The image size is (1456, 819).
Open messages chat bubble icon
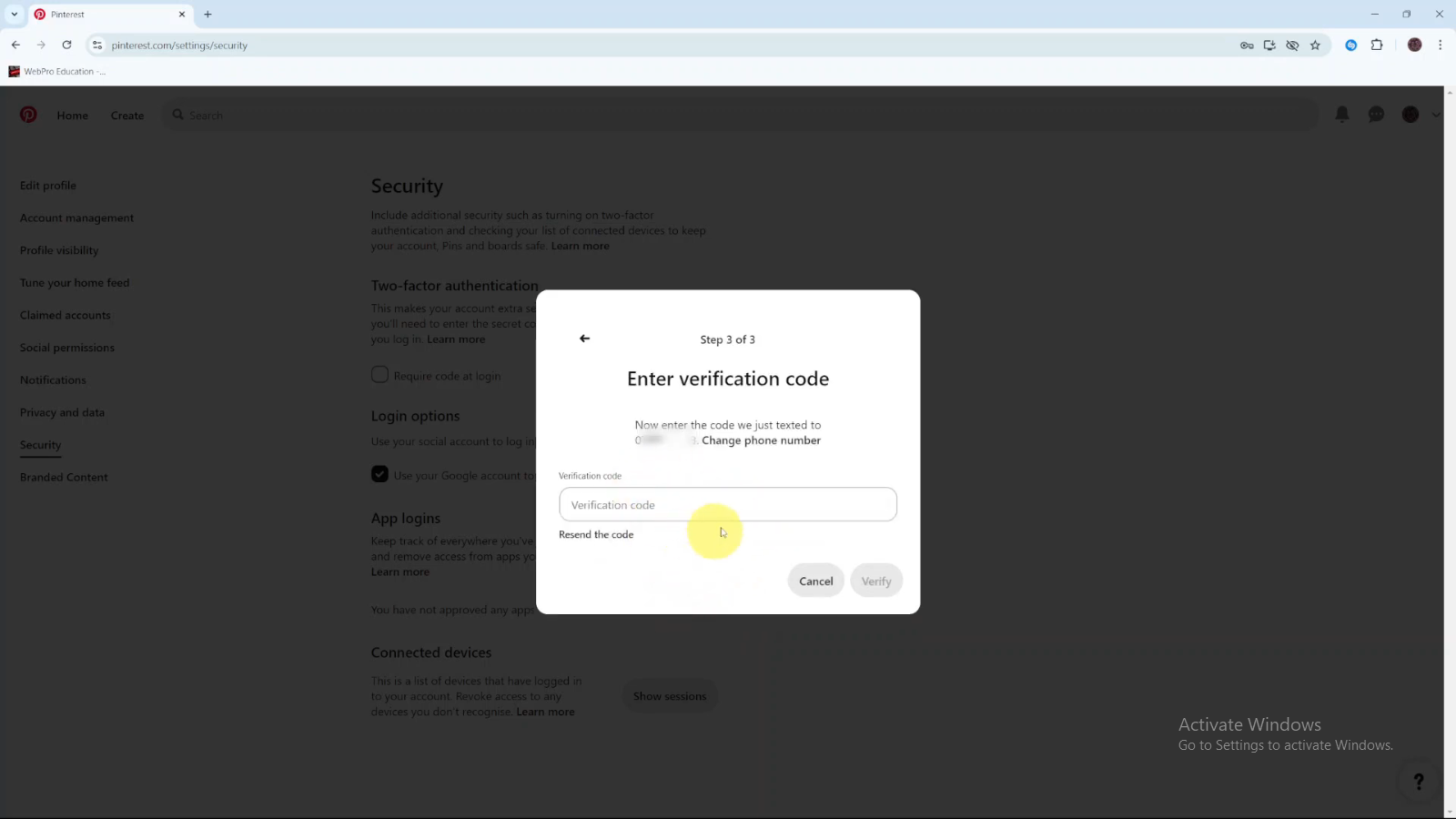pos(1376,115)
